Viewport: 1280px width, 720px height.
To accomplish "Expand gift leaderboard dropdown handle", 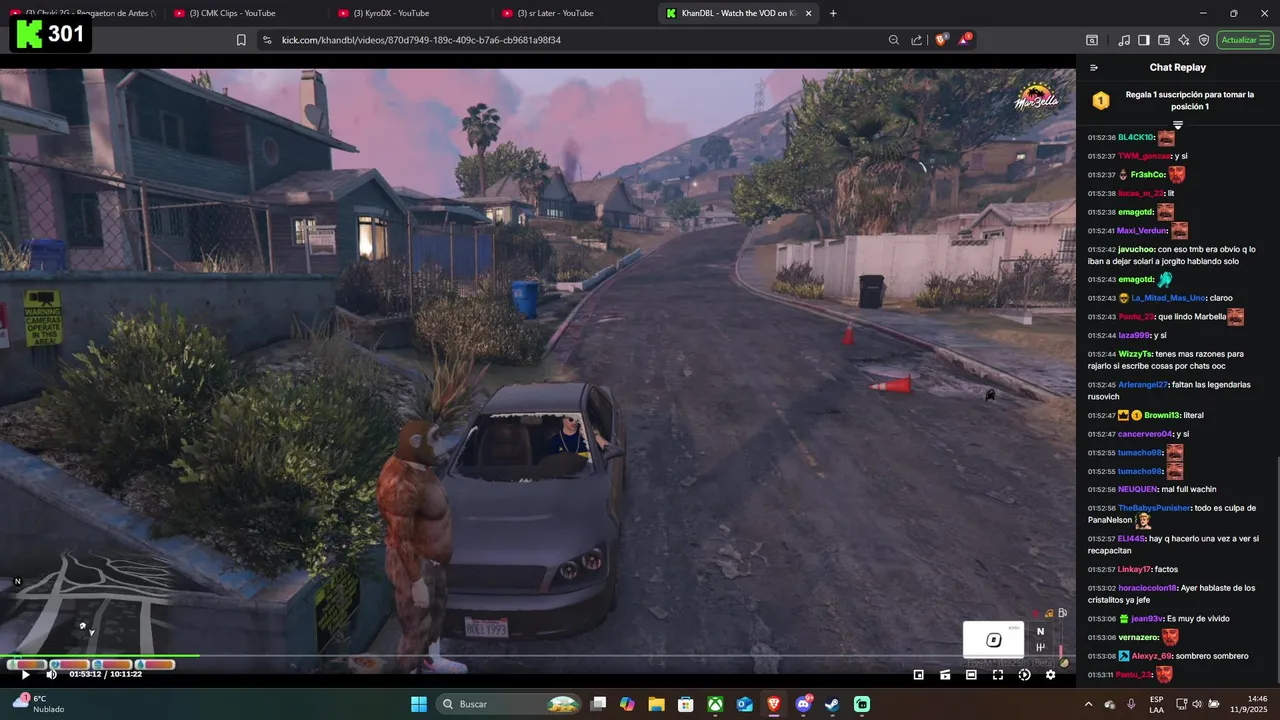I will [x=1178, y=125].
